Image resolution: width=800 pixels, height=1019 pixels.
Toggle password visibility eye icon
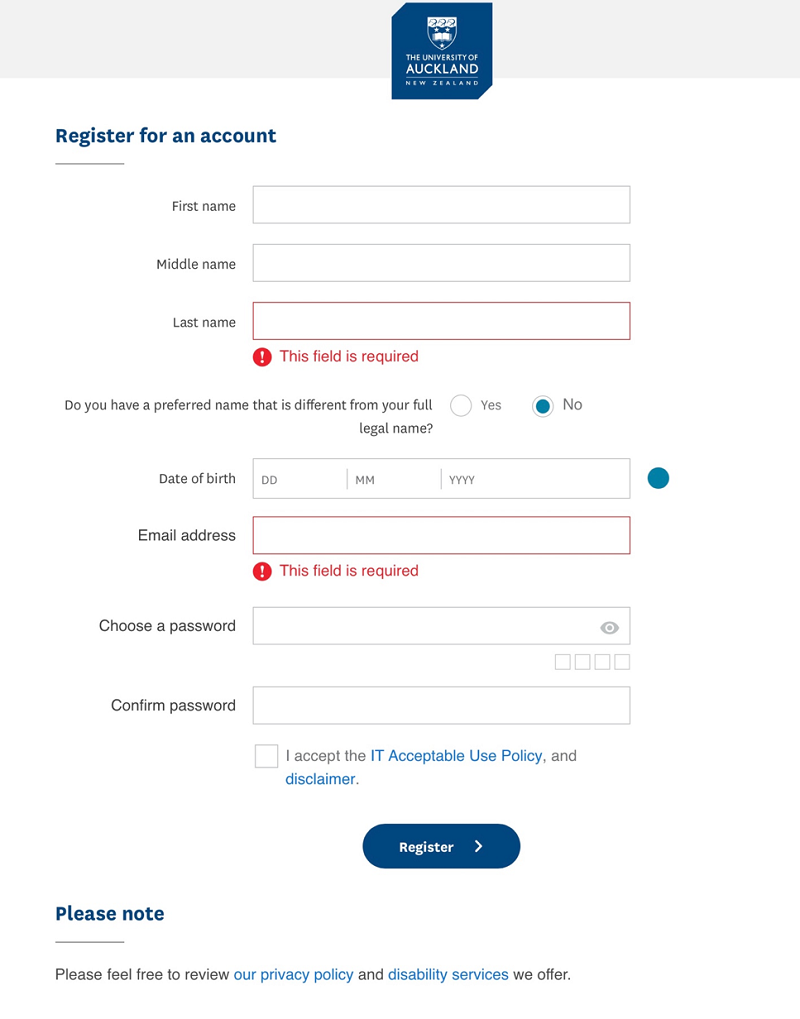[x=609, y=628]
